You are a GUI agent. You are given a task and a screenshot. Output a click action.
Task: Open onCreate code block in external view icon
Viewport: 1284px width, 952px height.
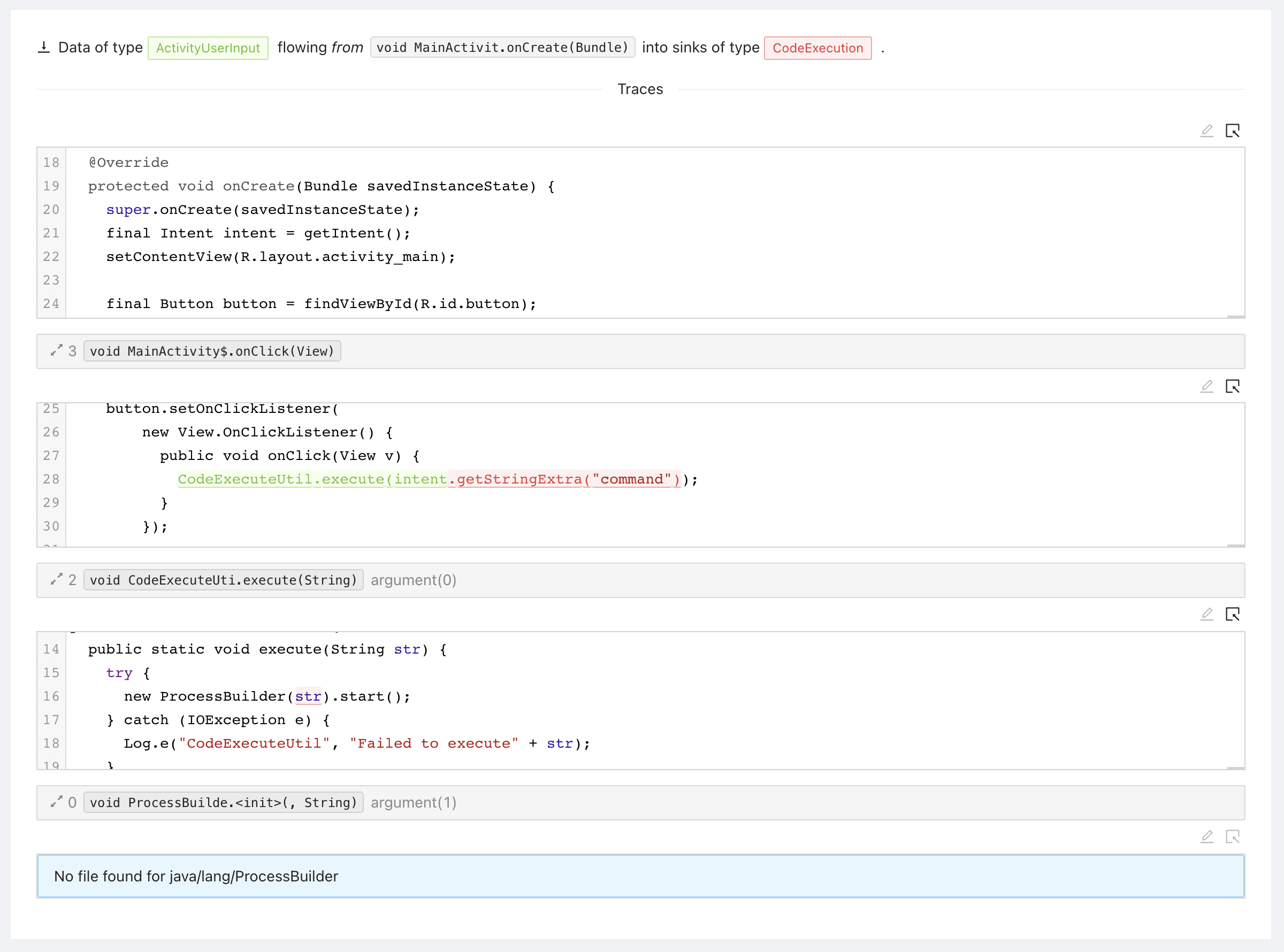[x=1232, y=131]
